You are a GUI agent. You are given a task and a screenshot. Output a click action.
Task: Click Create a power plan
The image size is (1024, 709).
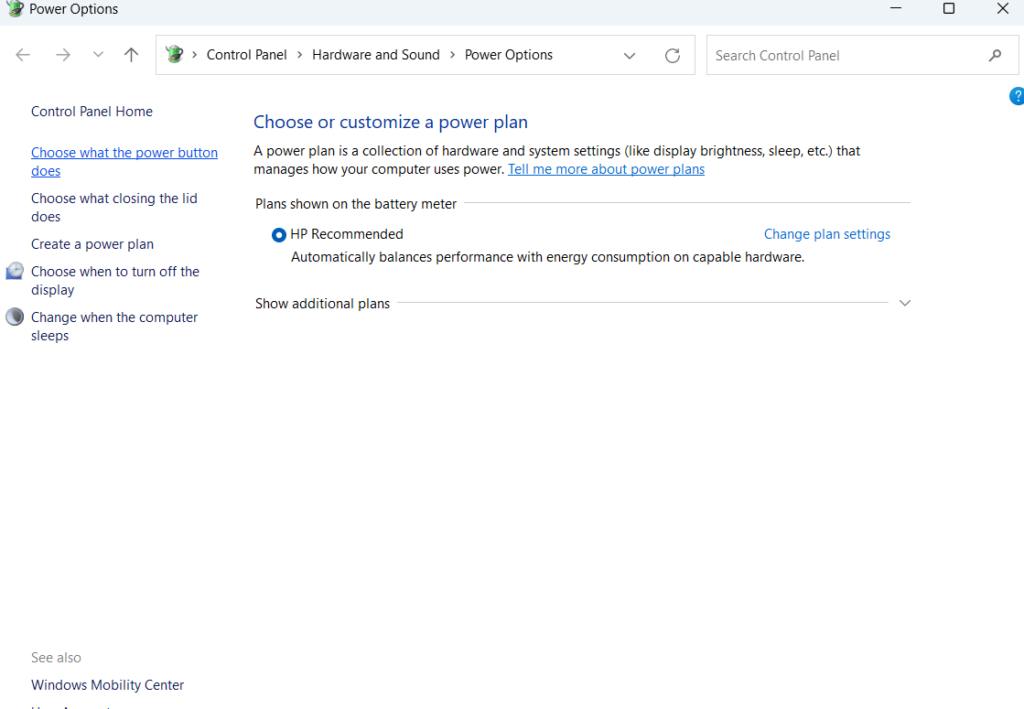pyautogui.click(x=92, y=244)
